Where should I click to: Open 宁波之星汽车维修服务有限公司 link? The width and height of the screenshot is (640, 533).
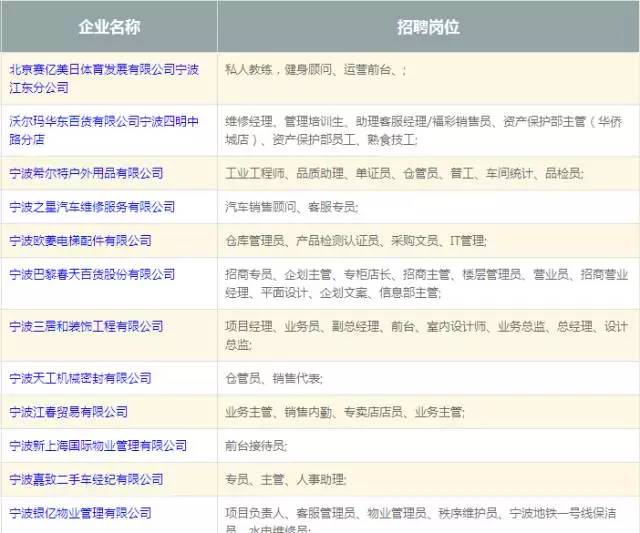pos(92,207)
